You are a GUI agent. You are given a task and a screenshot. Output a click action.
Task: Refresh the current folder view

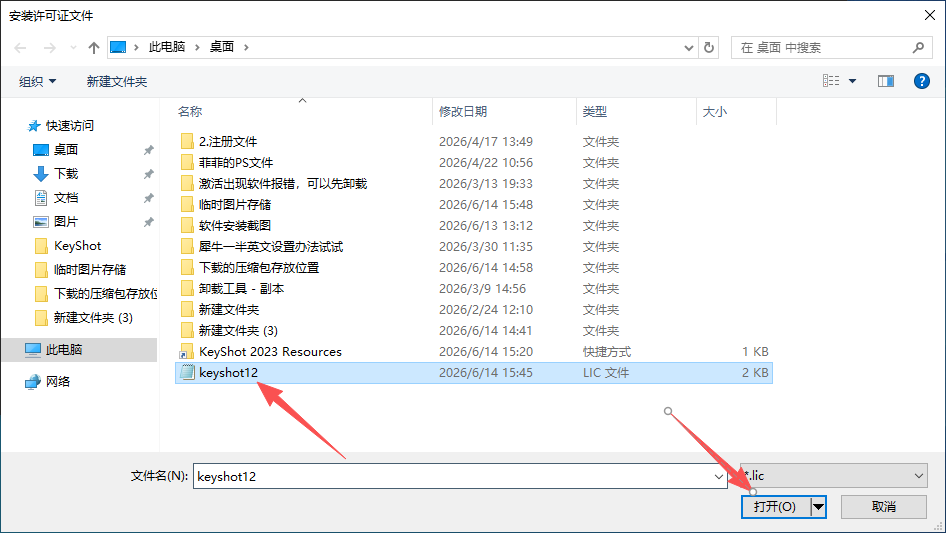coord(709,47)
